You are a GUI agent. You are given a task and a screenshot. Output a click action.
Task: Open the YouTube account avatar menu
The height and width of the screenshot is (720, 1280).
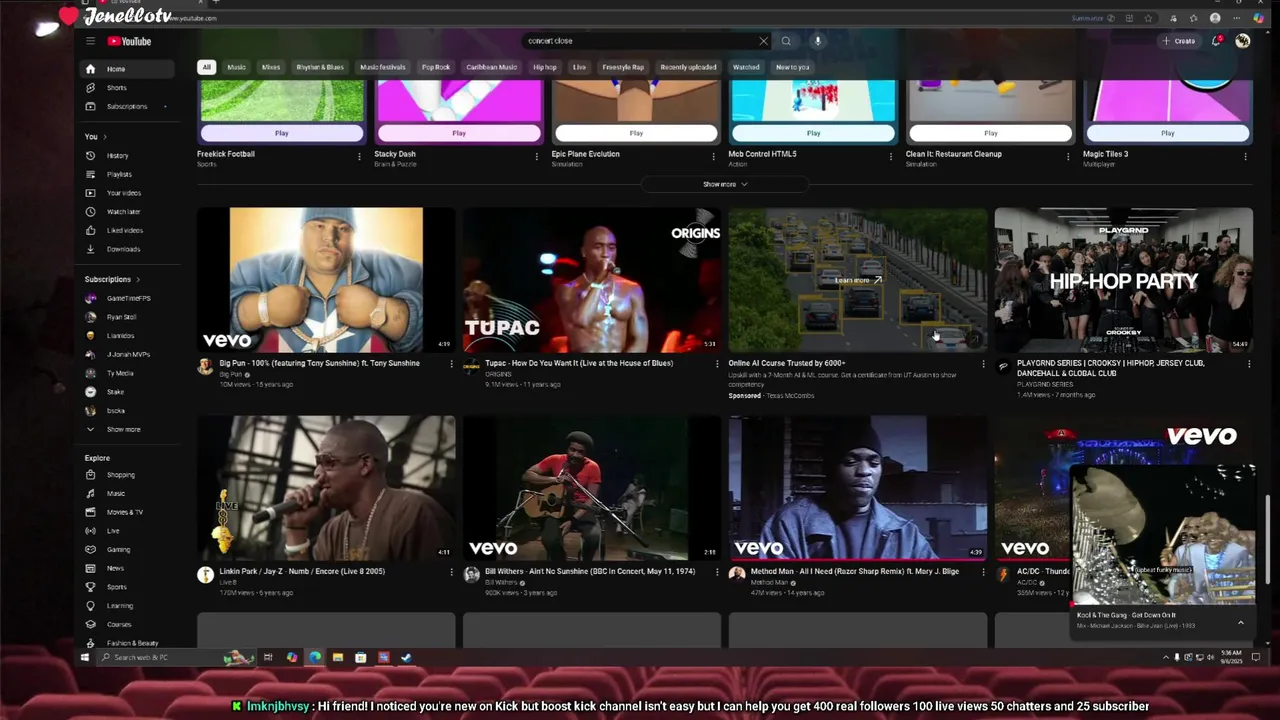(x=1242, y=41)
